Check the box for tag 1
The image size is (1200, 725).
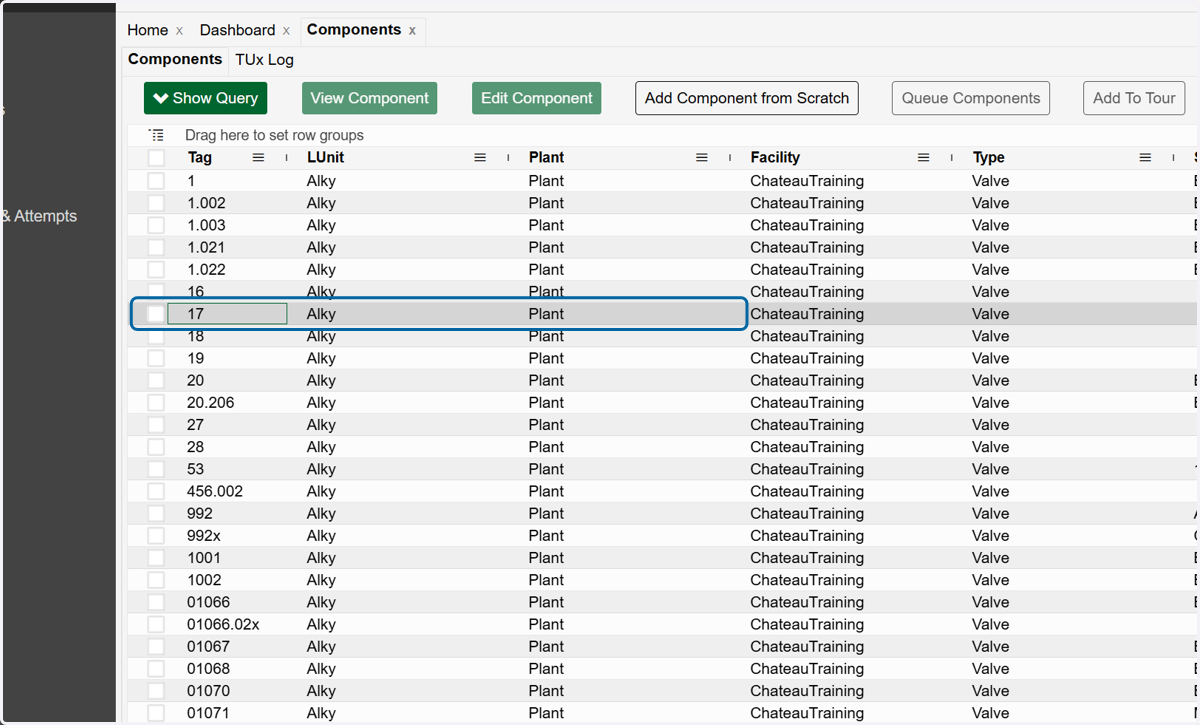156,181
